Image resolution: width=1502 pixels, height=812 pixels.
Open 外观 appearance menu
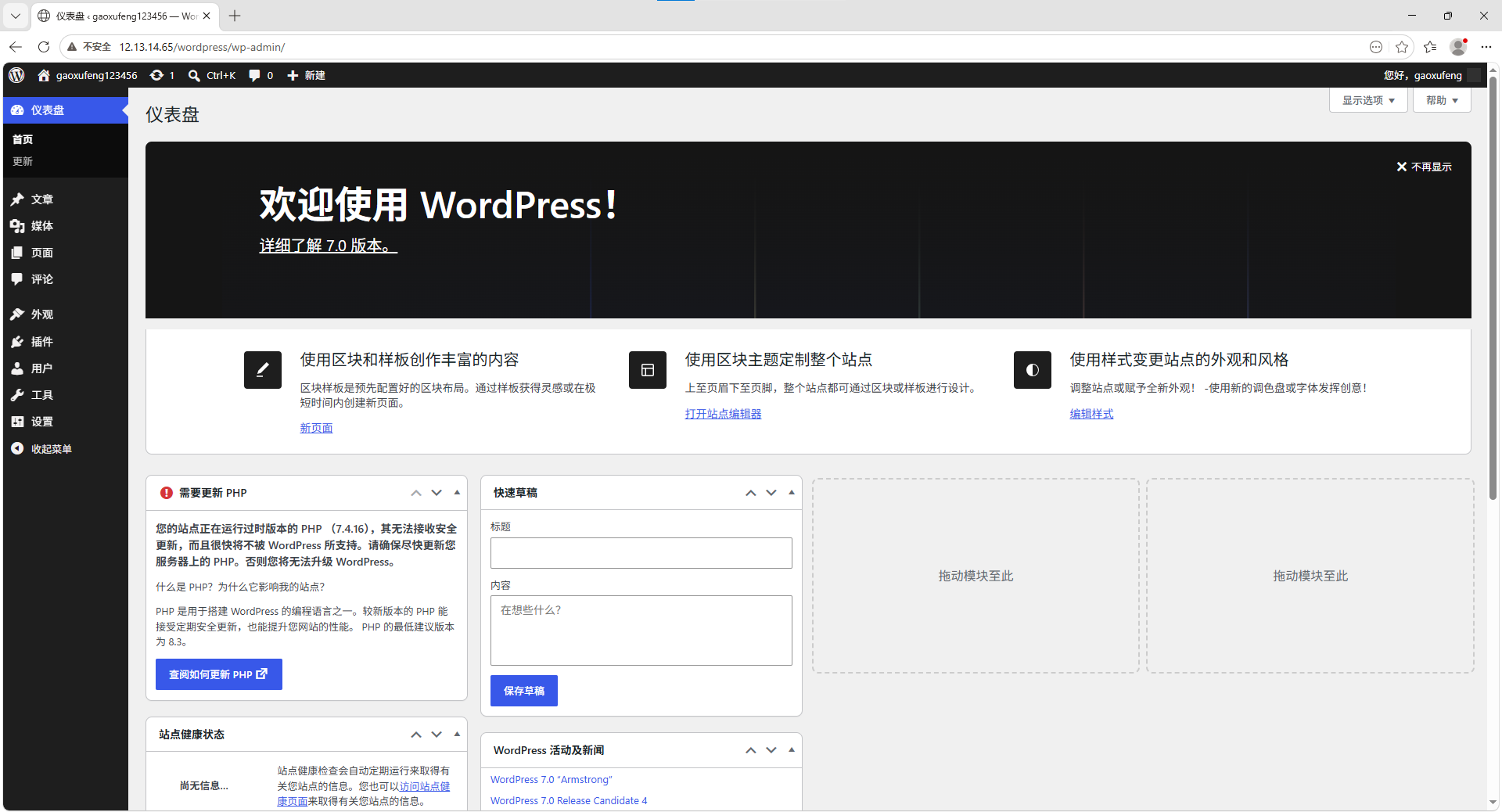66,314
